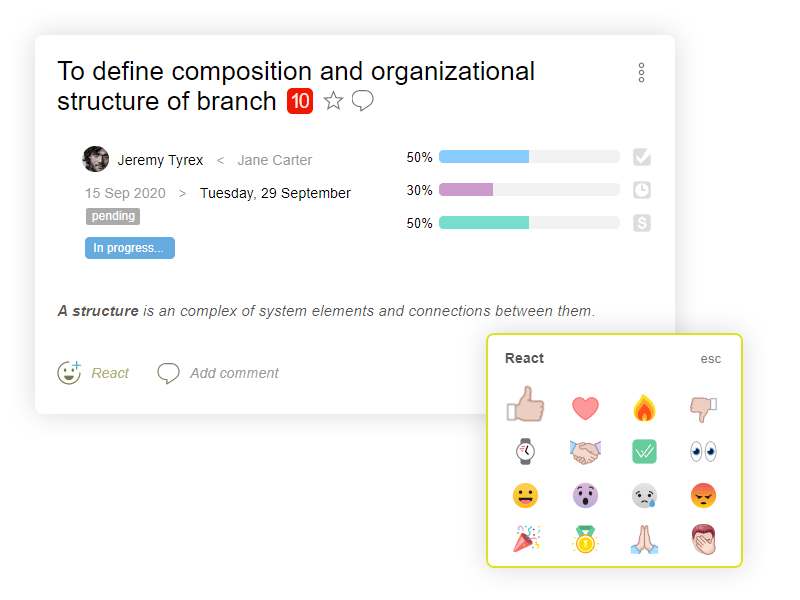Open the three-dot task options menu

(641, 73)
